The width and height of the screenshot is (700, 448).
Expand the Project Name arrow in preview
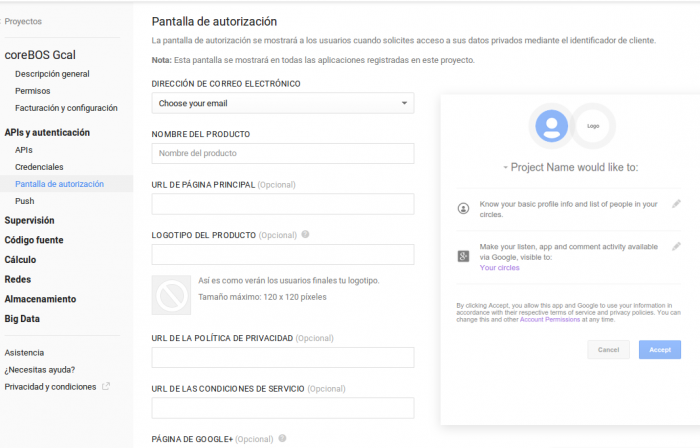(x=505, y=168)
